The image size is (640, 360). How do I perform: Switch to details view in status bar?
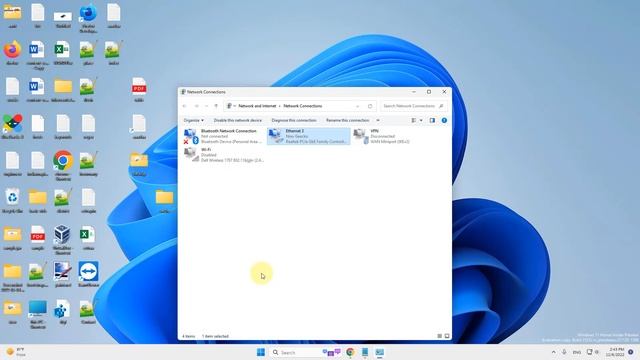pyautogui.click(x=440, y=336)
